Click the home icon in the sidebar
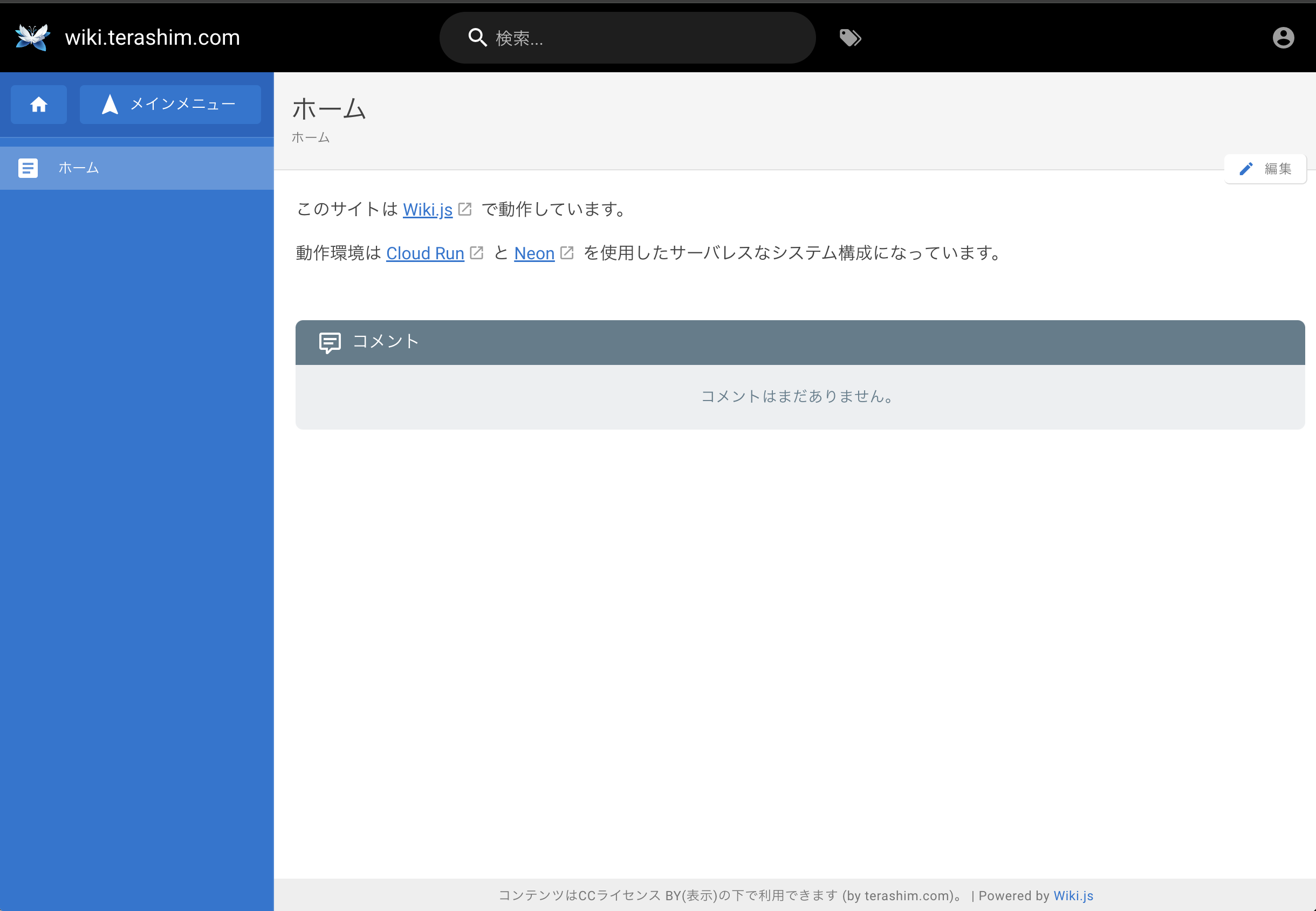Image resolution: width=1316 pixels, height=911 pixels. click(38, 105)
